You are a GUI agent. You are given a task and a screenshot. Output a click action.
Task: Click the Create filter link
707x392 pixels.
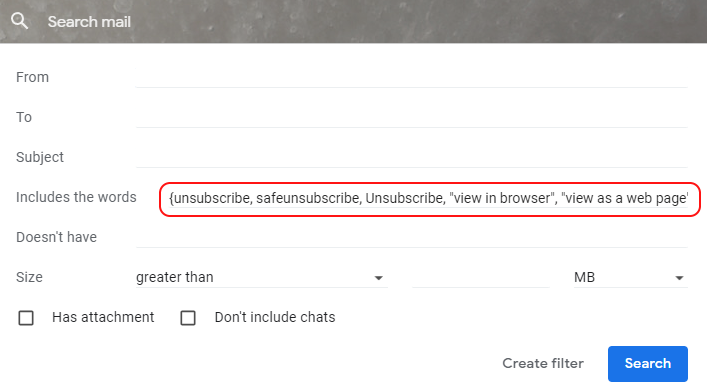click(x=543, y=364)
